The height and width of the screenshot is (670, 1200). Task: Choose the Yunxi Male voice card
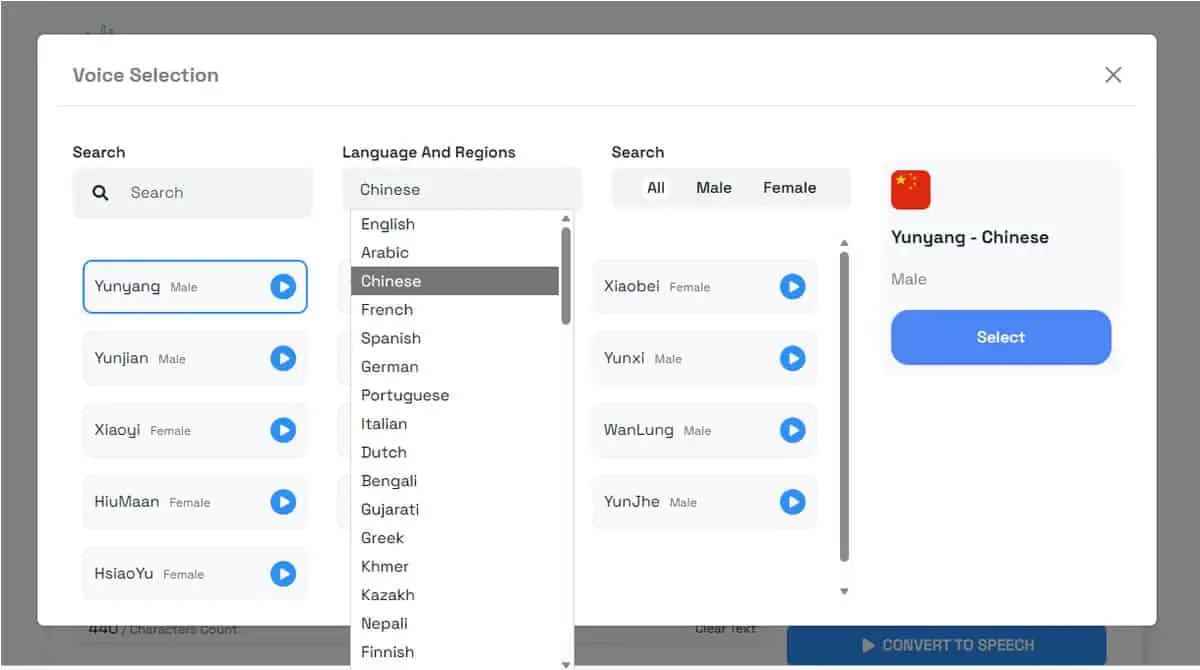705,359
